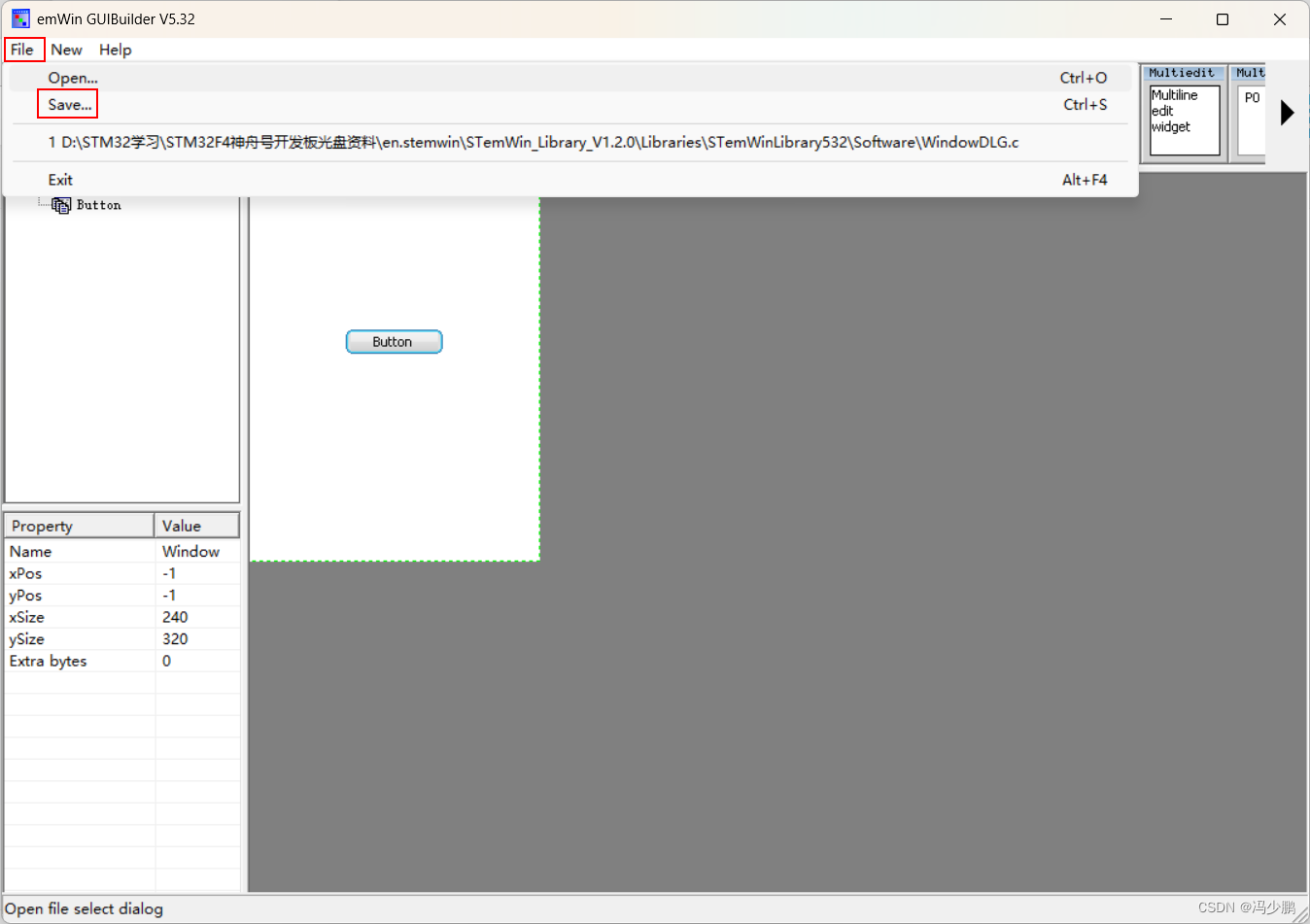Open the Help menu
The height and width of the screenshot is (924, 1310).
(115, 50)
